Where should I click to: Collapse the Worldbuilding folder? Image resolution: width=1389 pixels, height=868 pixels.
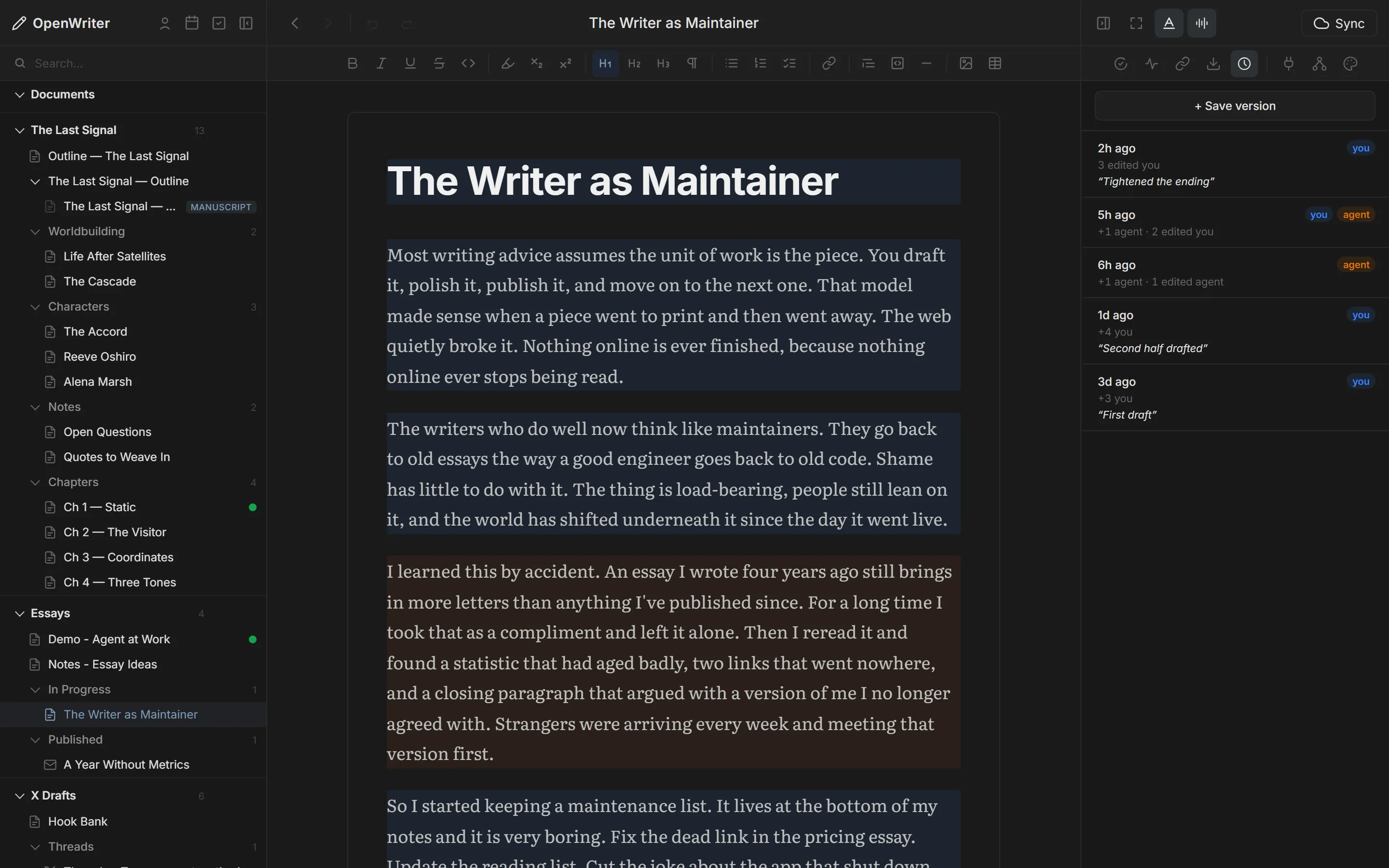tap(35, 231)
